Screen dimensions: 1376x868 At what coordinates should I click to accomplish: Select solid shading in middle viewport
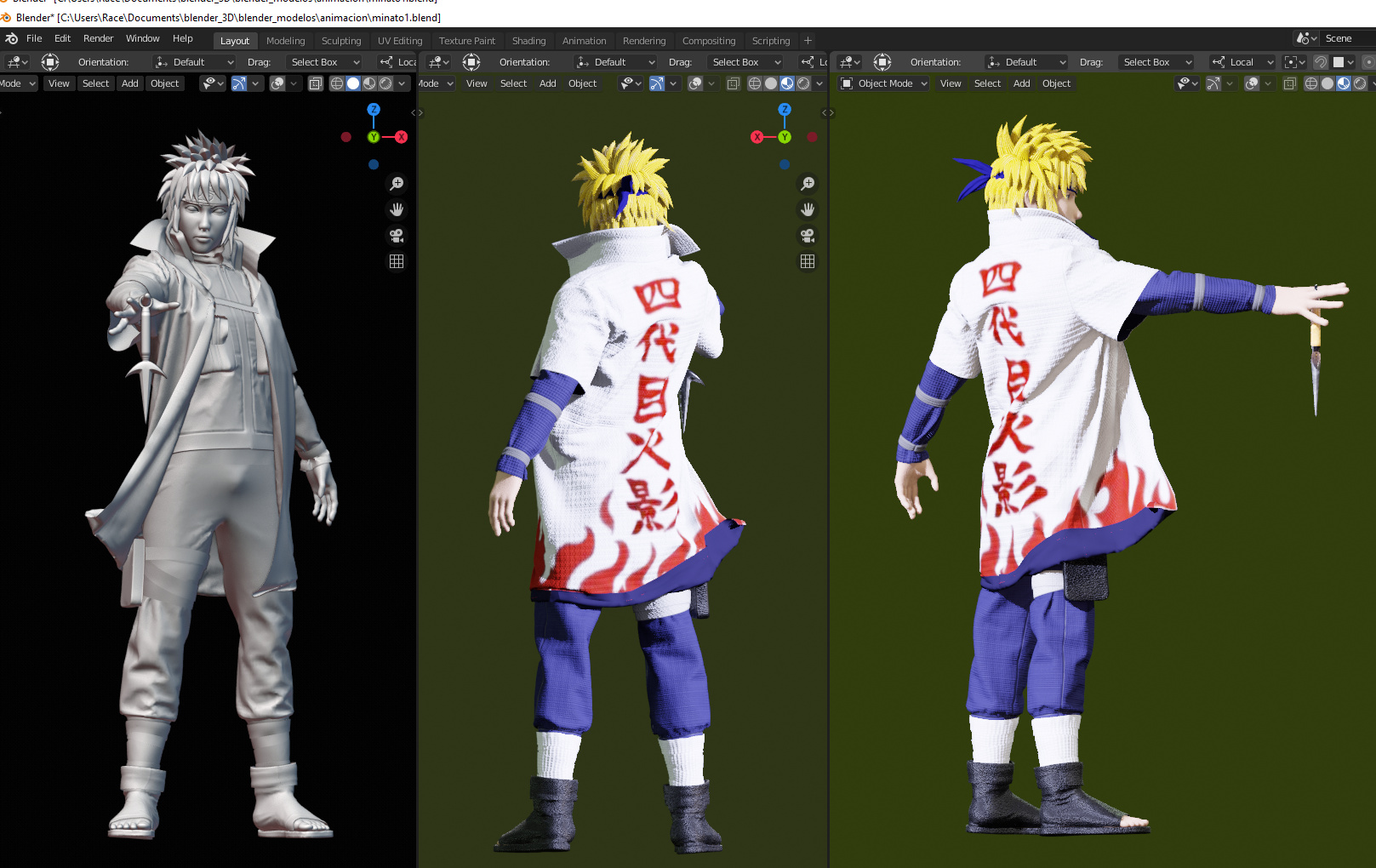tap(771, 83)
